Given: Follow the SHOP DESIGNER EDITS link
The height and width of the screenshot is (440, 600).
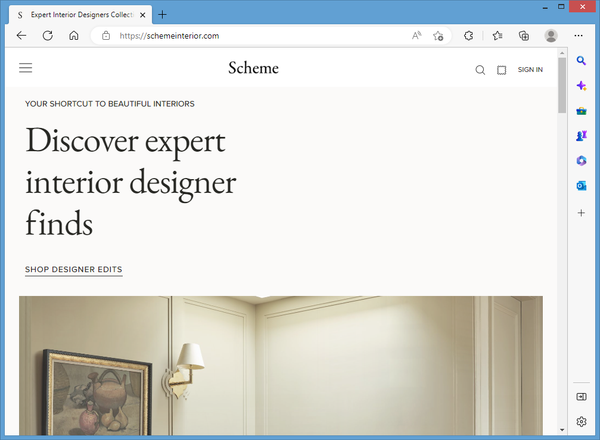Looking at the screenshot, I should [x=74, y=269].
